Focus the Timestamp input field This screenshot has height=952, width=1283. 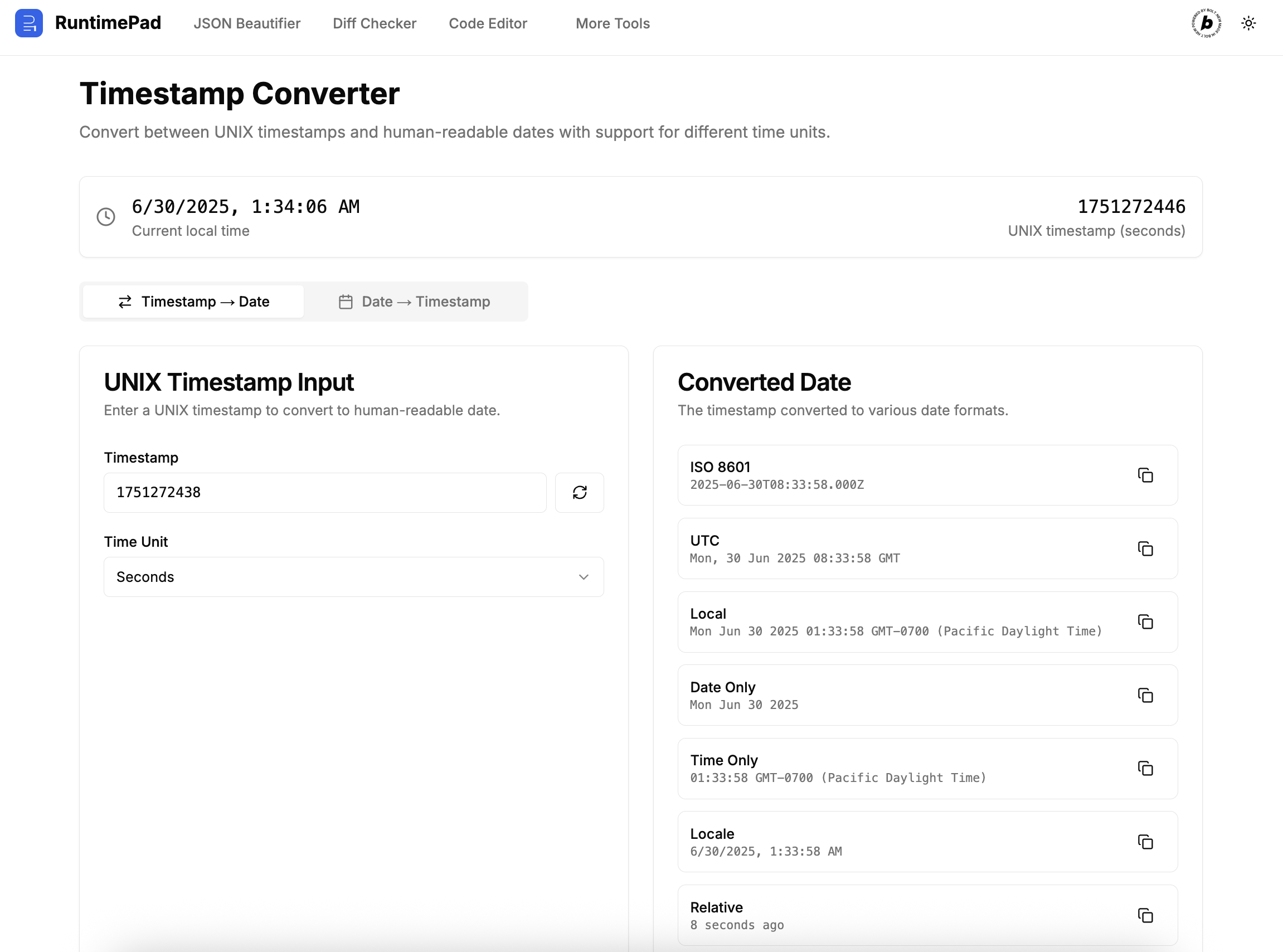[324, 492]
